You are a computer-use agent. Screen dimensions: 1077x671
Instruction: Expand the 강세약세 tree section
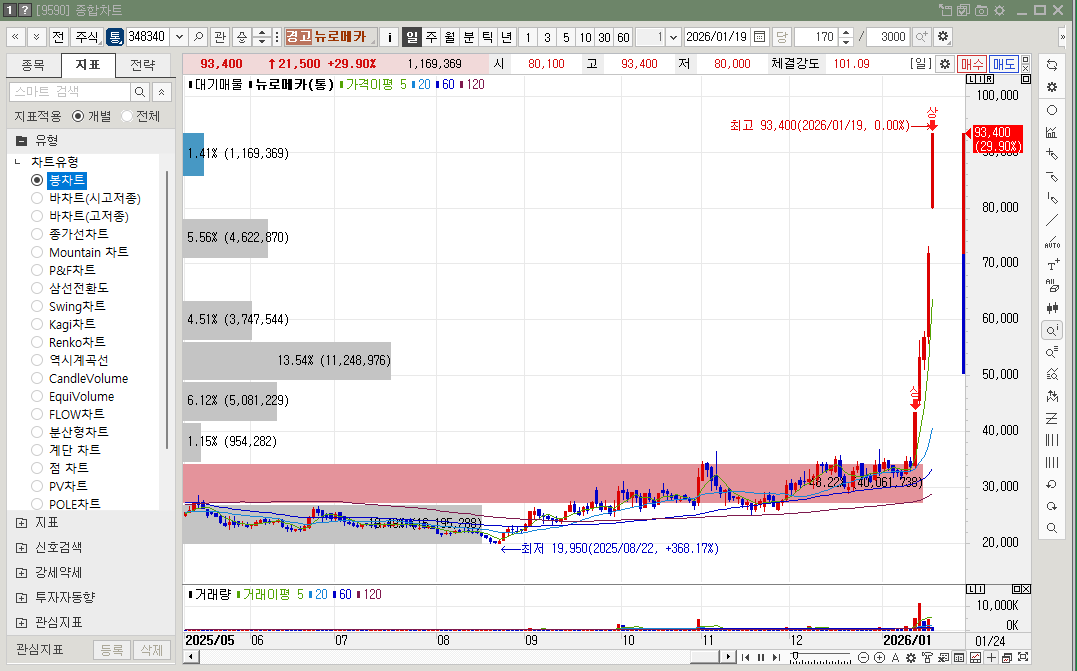(x=21, y=573)
